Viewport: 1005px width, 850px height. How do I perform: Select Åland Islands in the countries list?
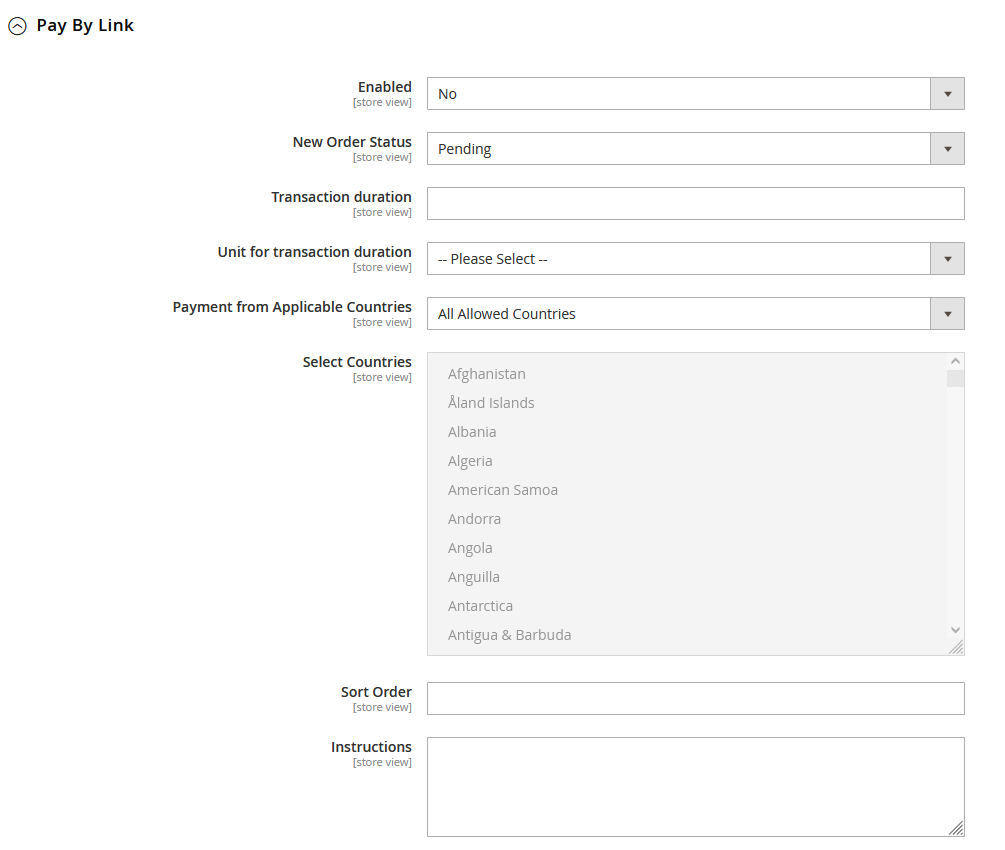pyautogui.click(x=491, y=403)
